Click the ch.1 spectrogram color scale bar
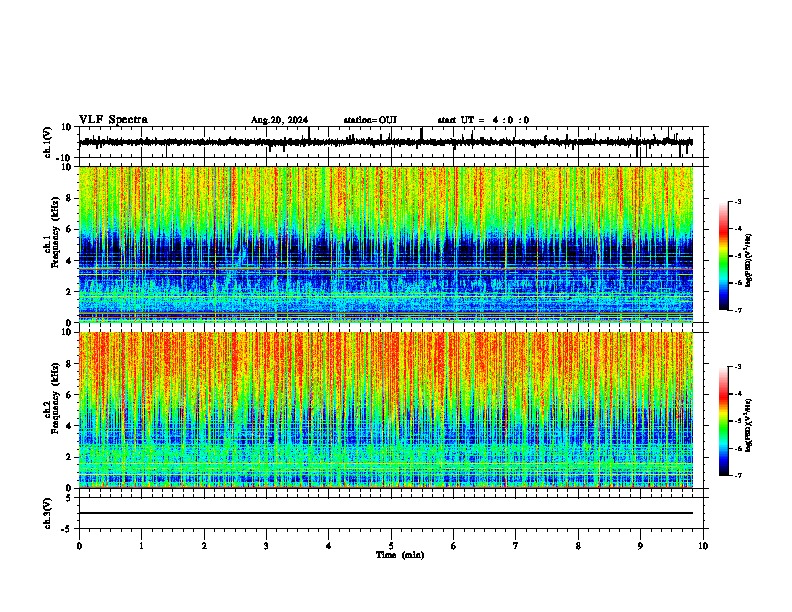Screen dimensions: 792x612 point(724,256)
